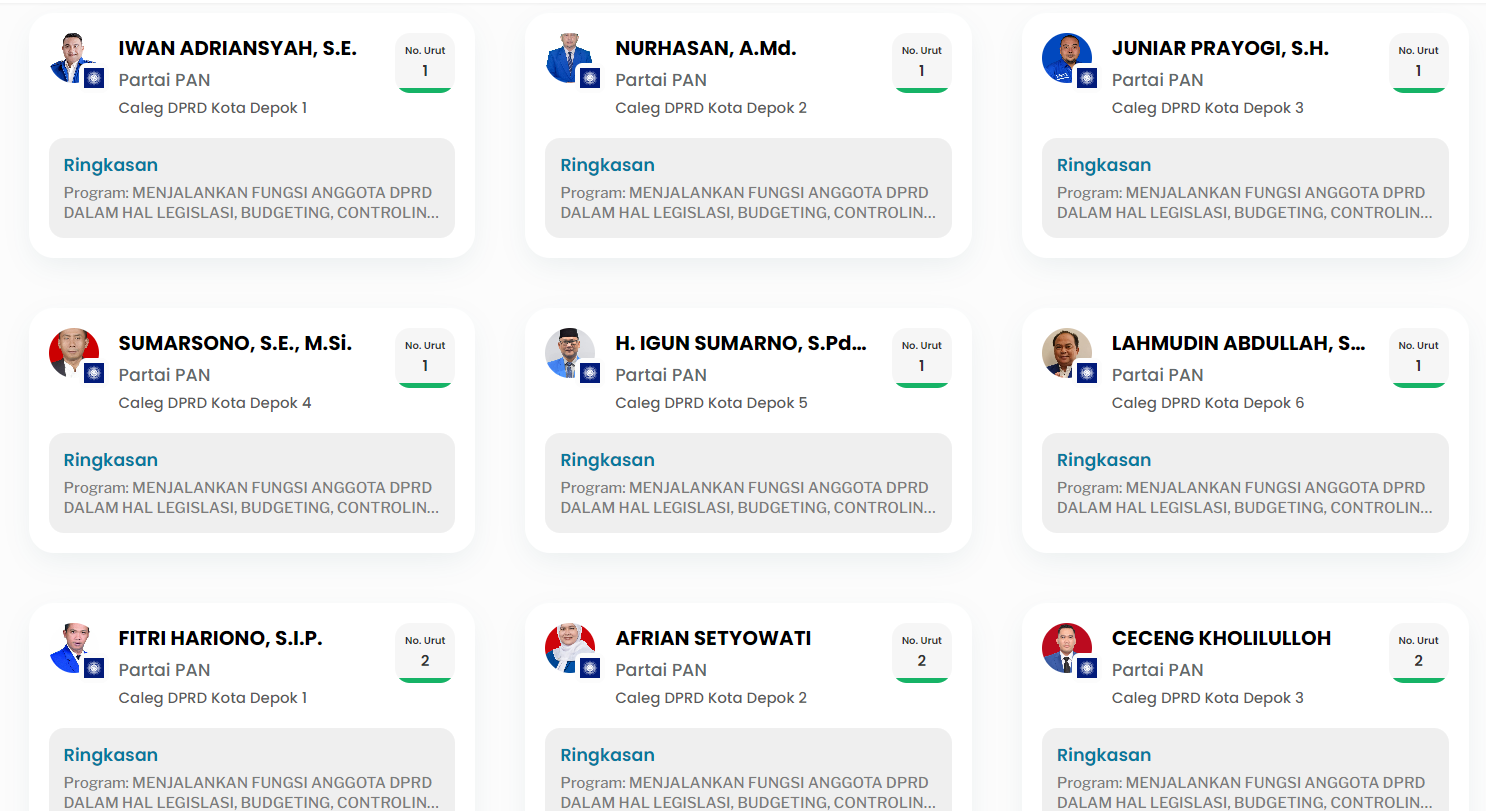Click PAN badge on Ceceng Kholilulloh's photo
This screenshot has height=811, width=1486.
1087,668
